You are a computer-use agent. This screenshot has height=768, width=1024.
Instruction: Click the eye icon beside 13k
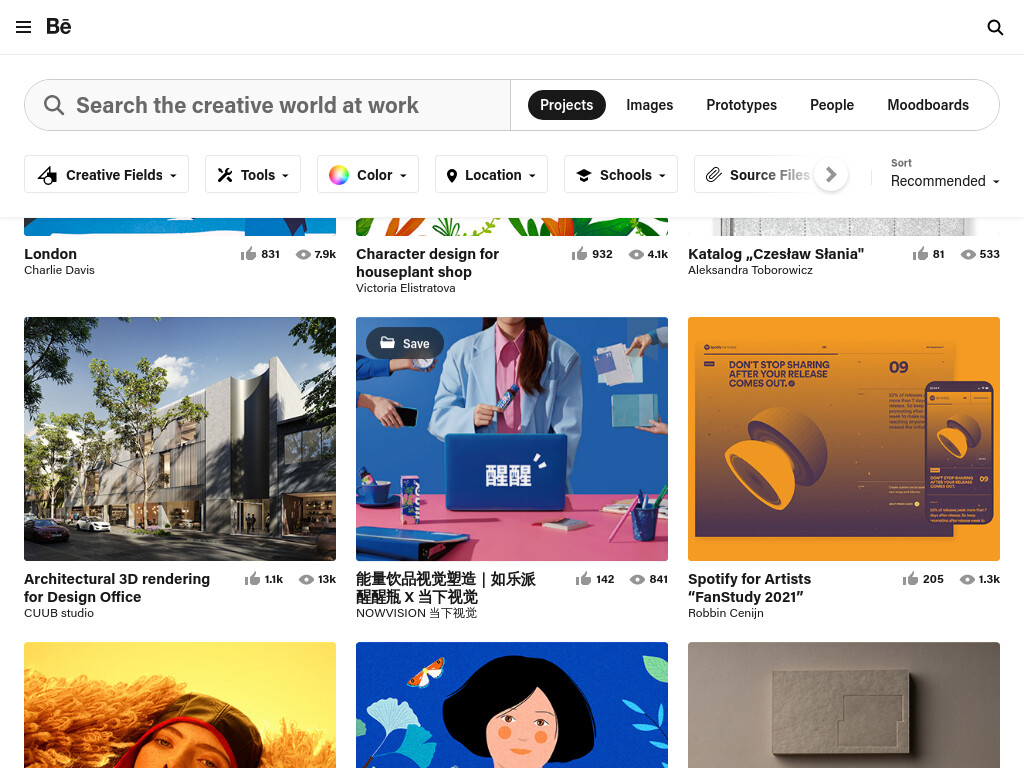(306, 579)
